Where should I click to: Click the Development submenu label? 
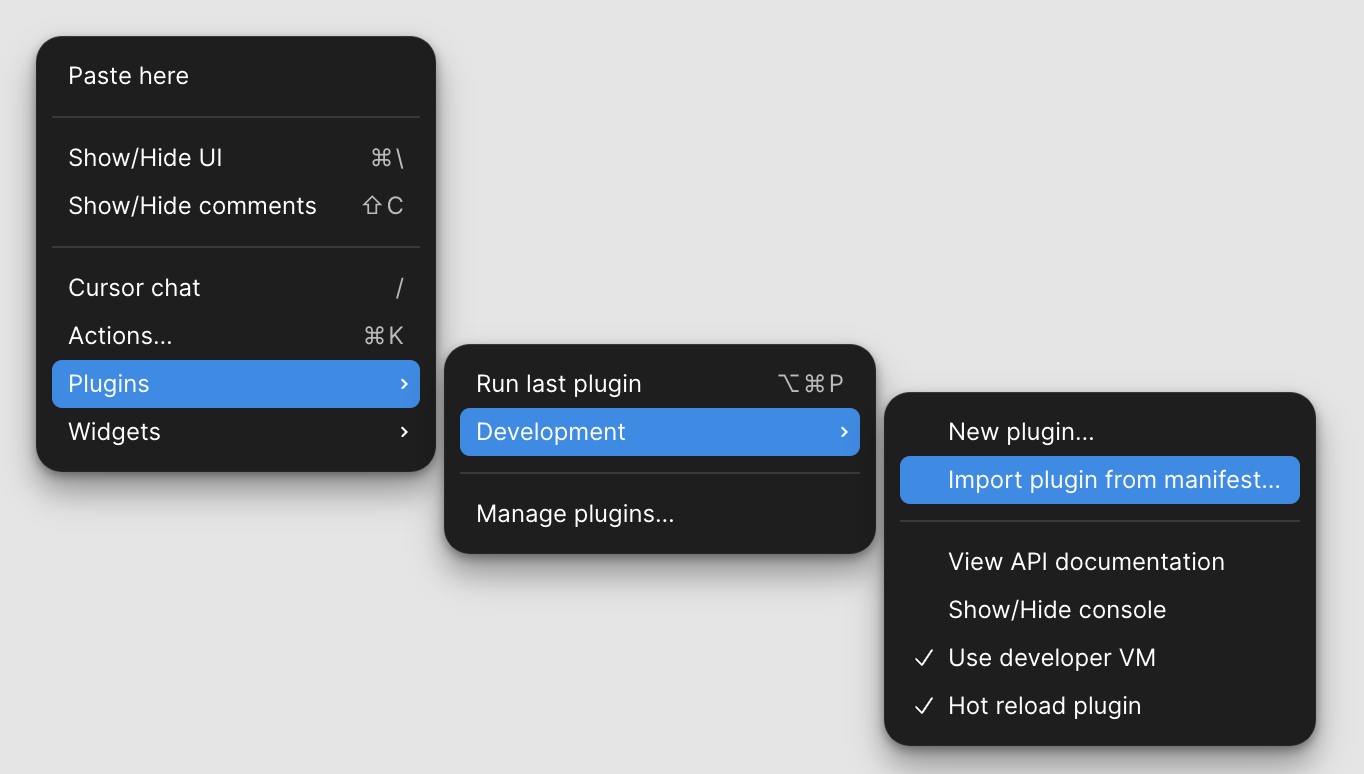pos(551,432)
